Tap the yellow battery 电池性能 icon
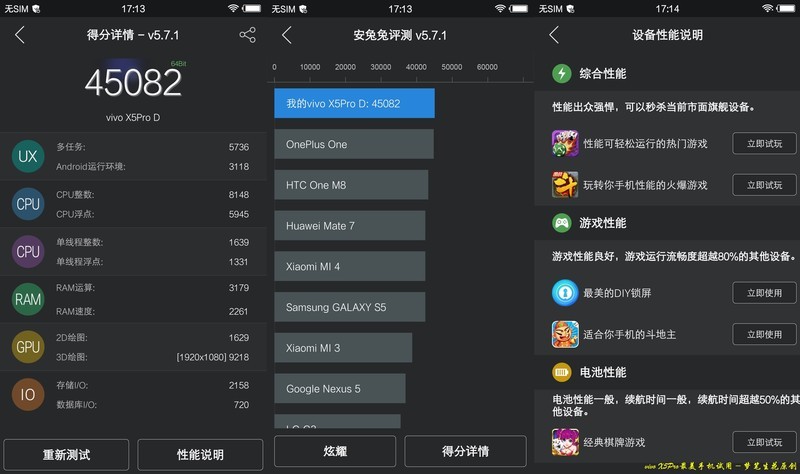Image resolution: width=800 pixels, height=474 pixels. 562,372
